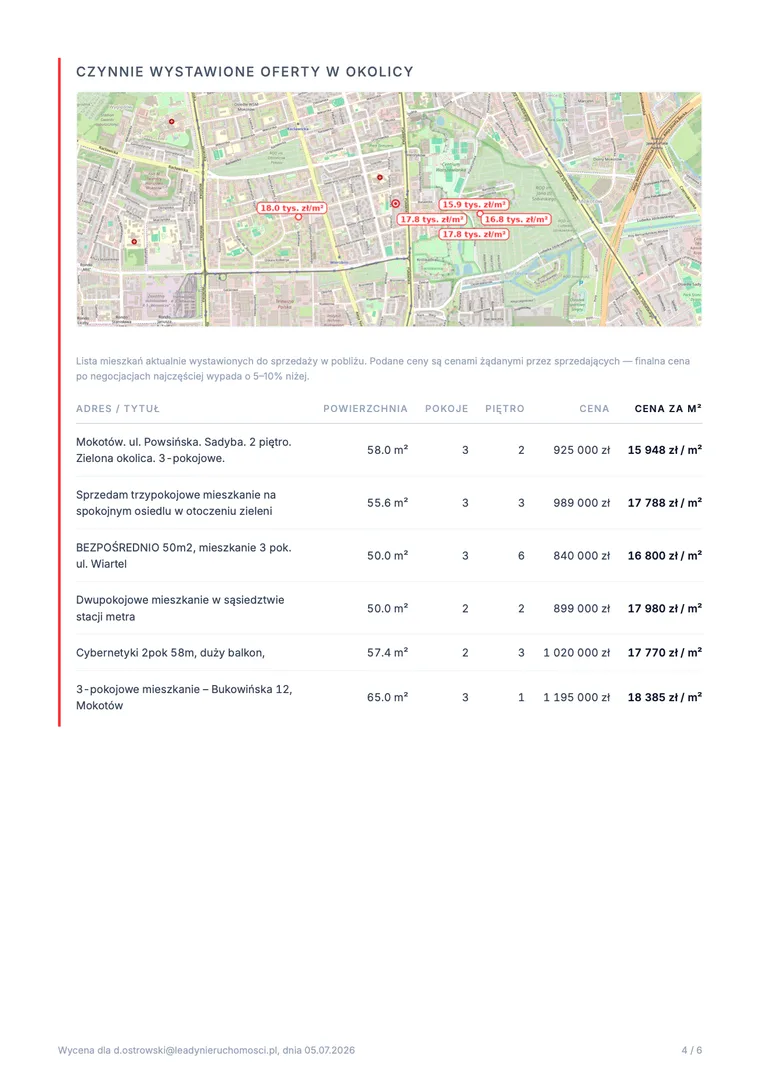Click the 17 980 zł / m² price value
The image size is (760, 1075).
[665, 608]
